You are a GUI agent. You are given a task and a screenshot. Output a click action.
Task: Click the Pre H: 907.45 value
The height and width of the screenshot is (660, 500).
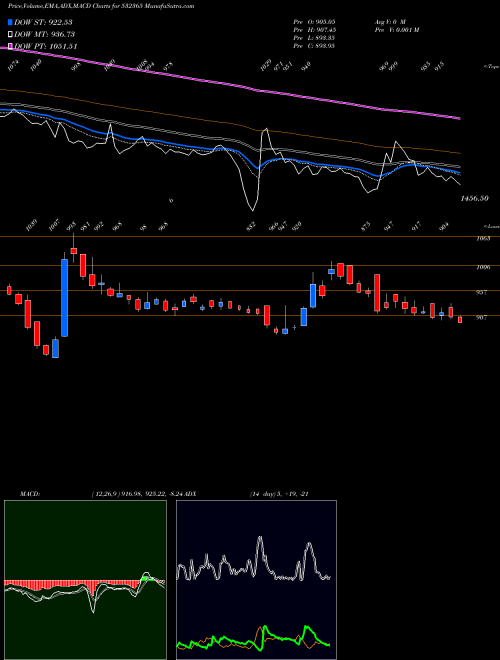tap(314, 29)
